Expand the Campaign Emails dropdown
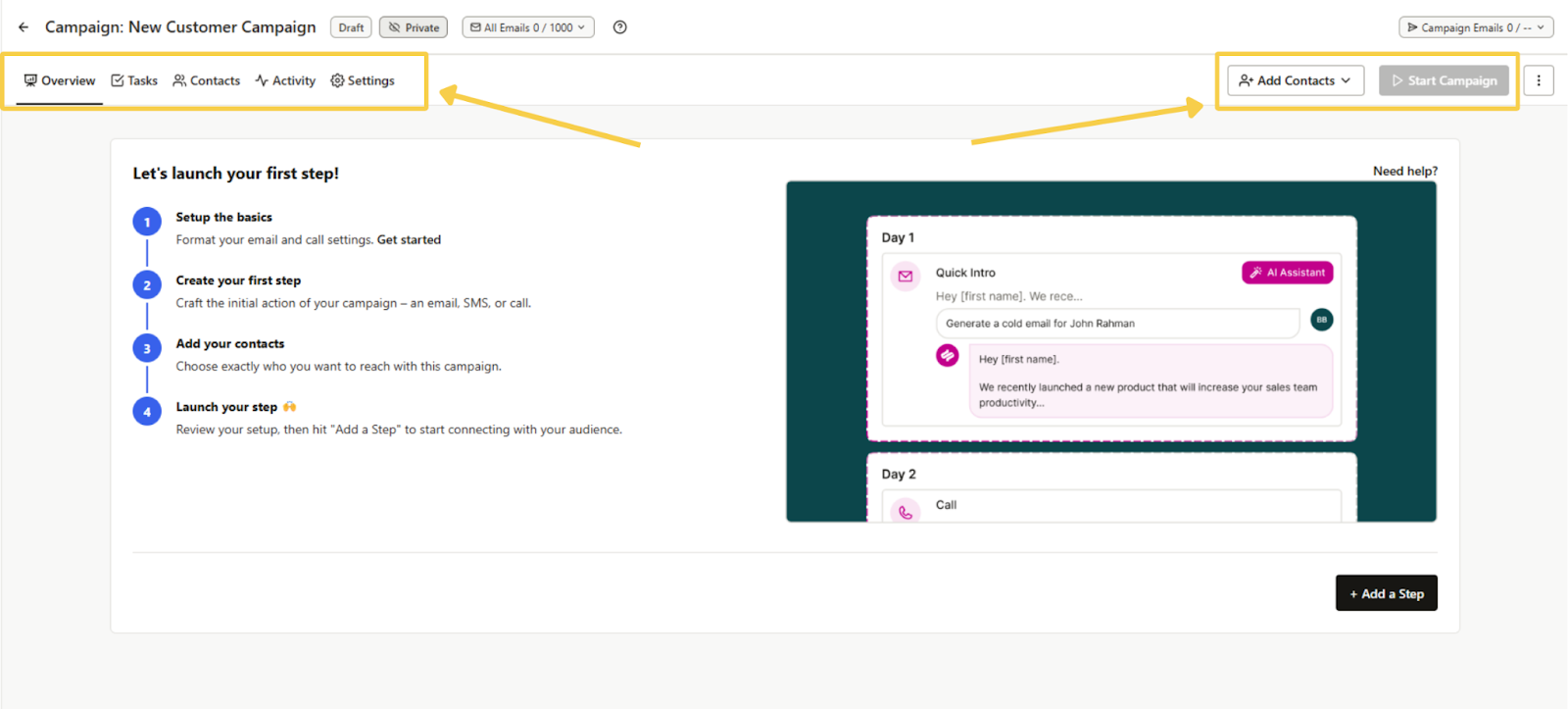The height and width of the screenshot is (709, 1568). [x=1476, y=27]
